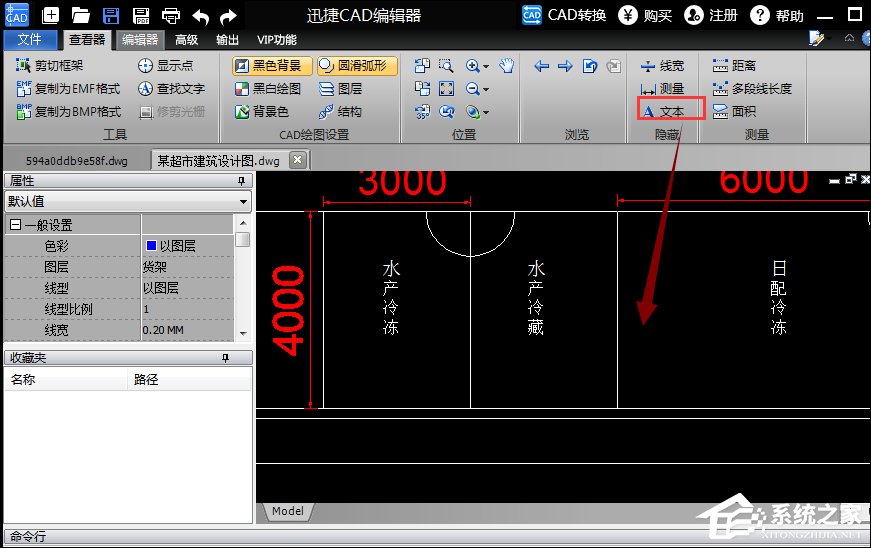Select the pan hand tool
The image size is (871, 548).
click(x=506, y=66)
